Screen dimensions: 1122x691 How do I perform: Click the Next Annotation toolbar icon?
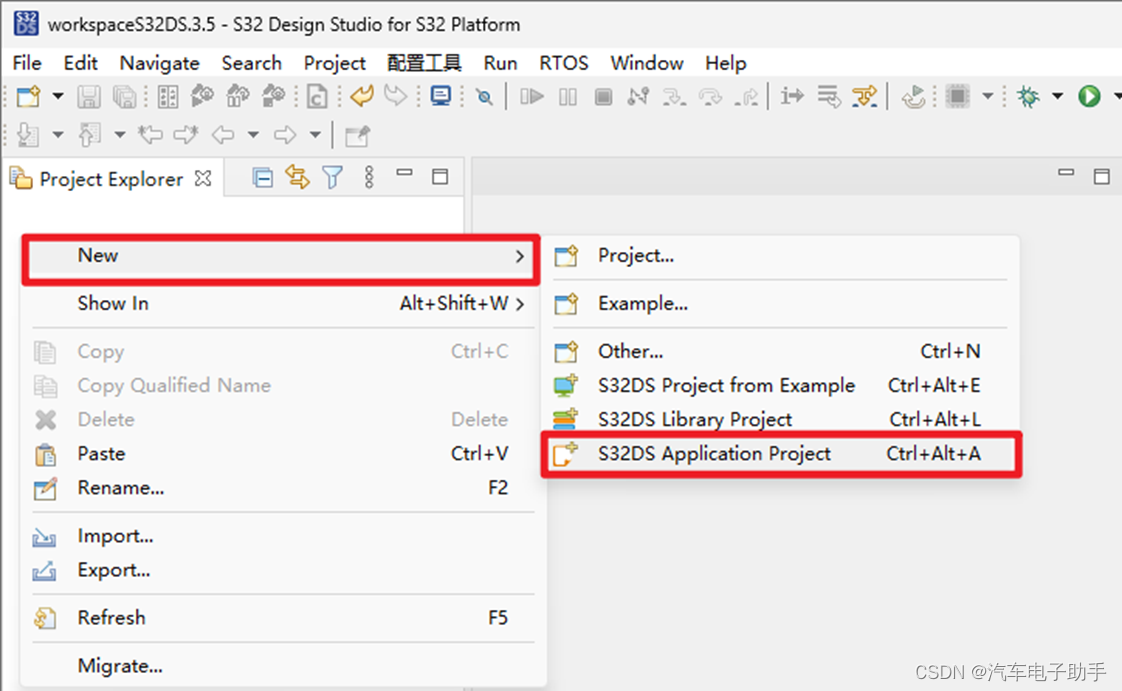pyautogui.click(x=28, y=134)
